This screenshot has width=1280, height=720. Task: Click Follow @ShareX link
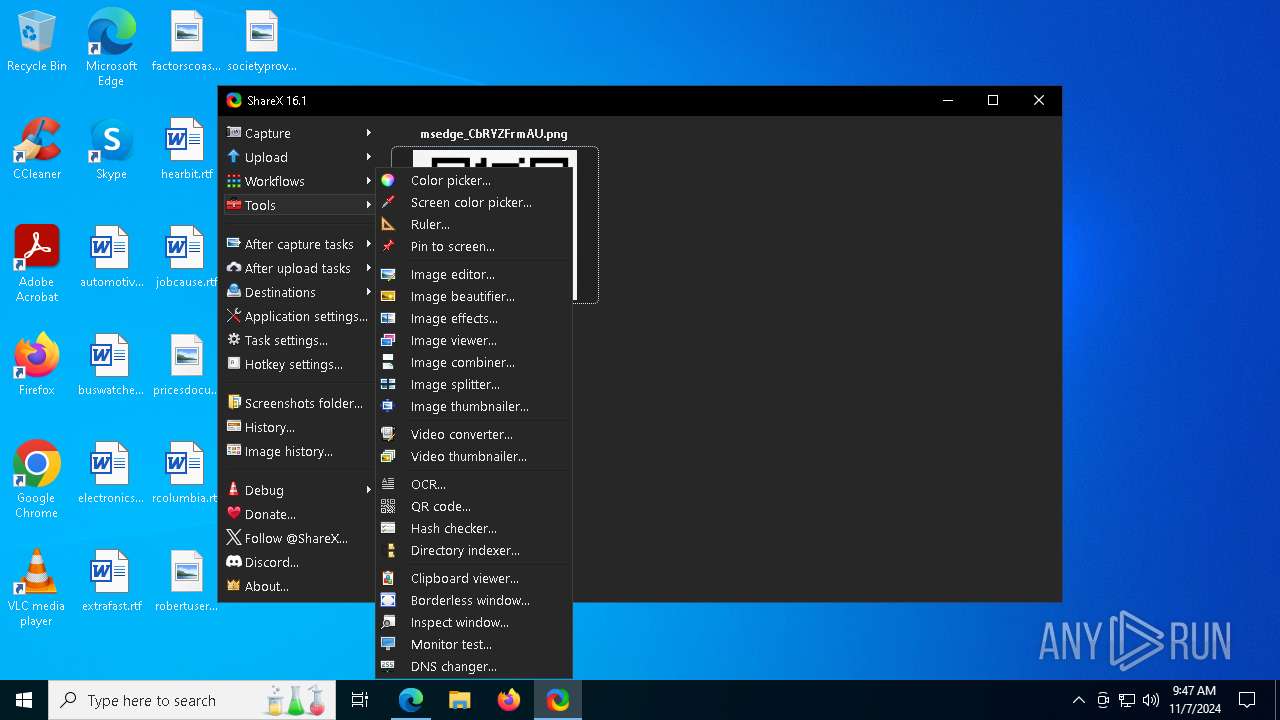pyautogui.click(x=298, y=538)
